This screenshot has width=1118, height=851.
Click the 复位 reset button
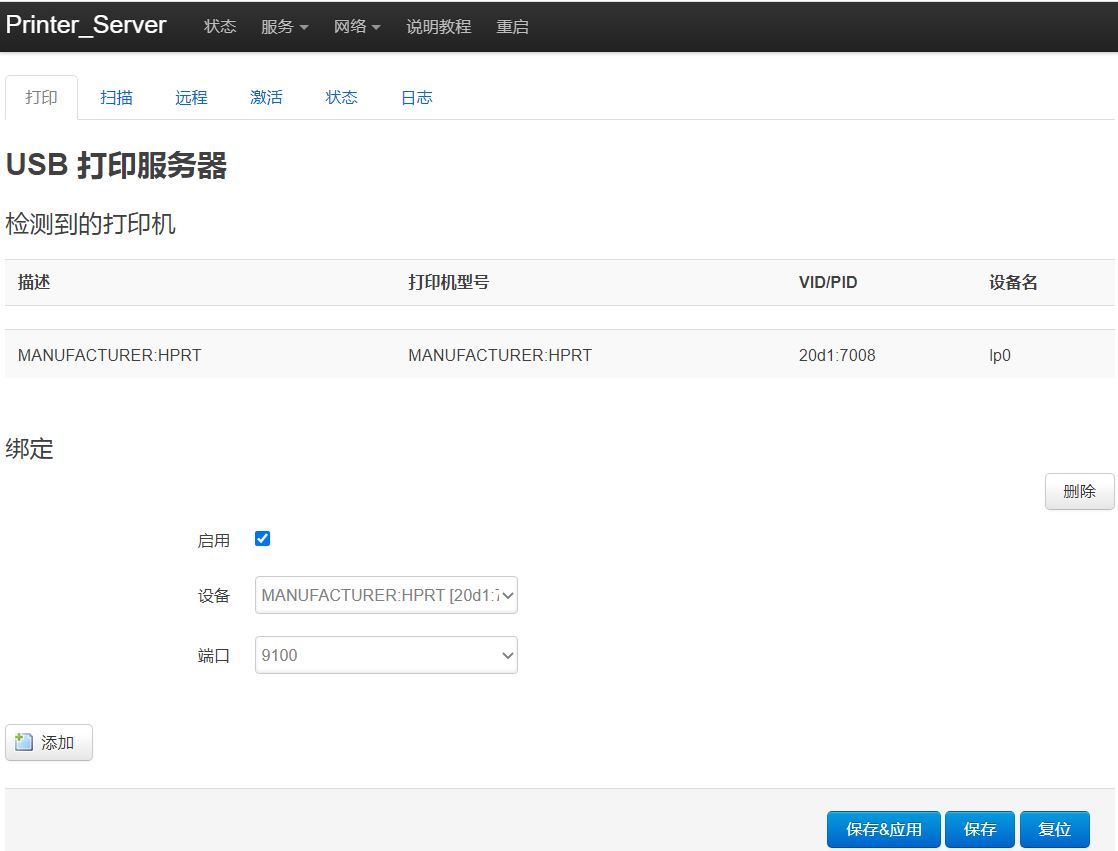(1054, 829)
